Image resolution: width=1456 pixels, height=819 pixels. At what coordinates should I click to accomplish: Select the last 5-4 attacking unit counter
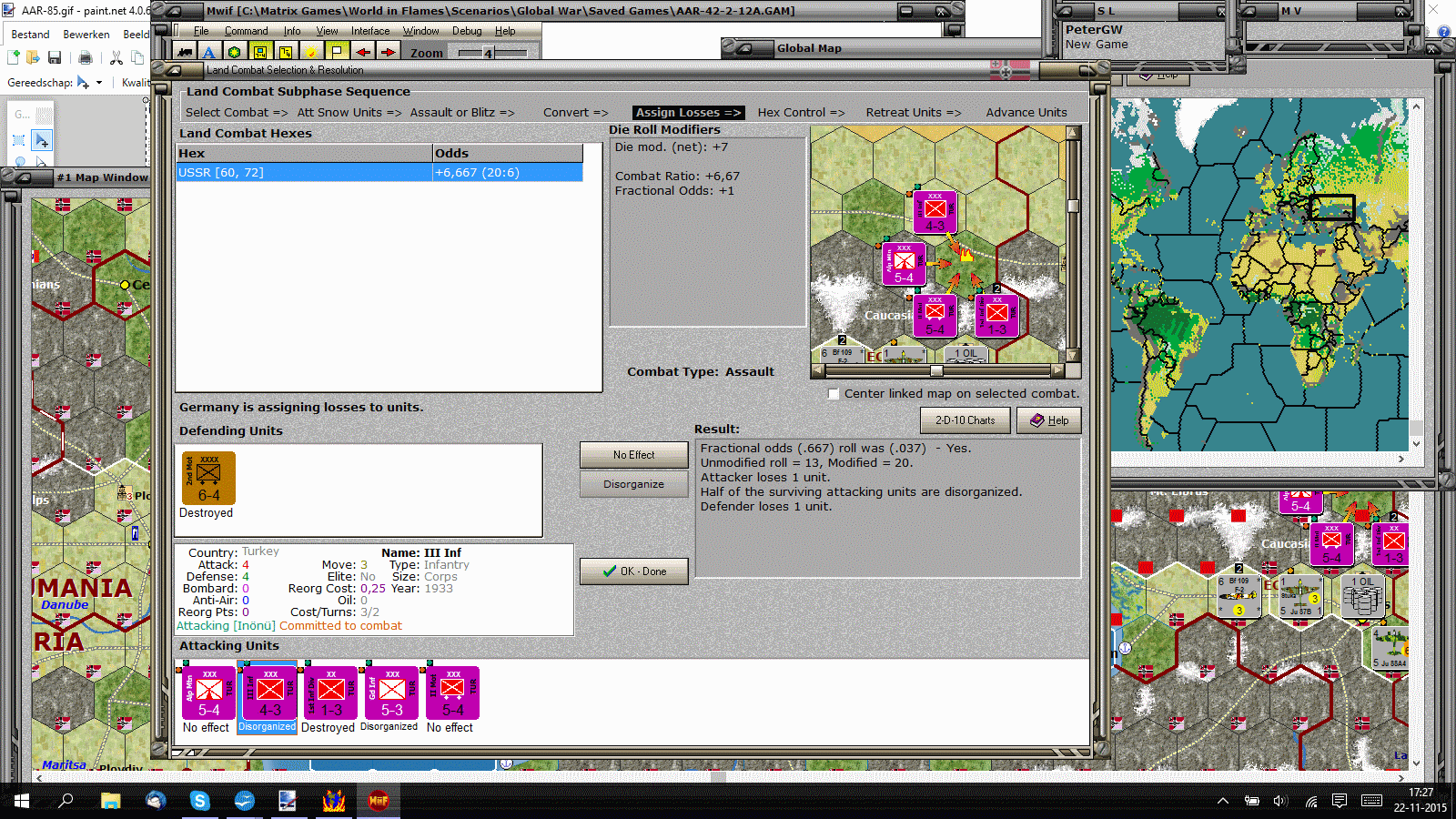[452, 693]
